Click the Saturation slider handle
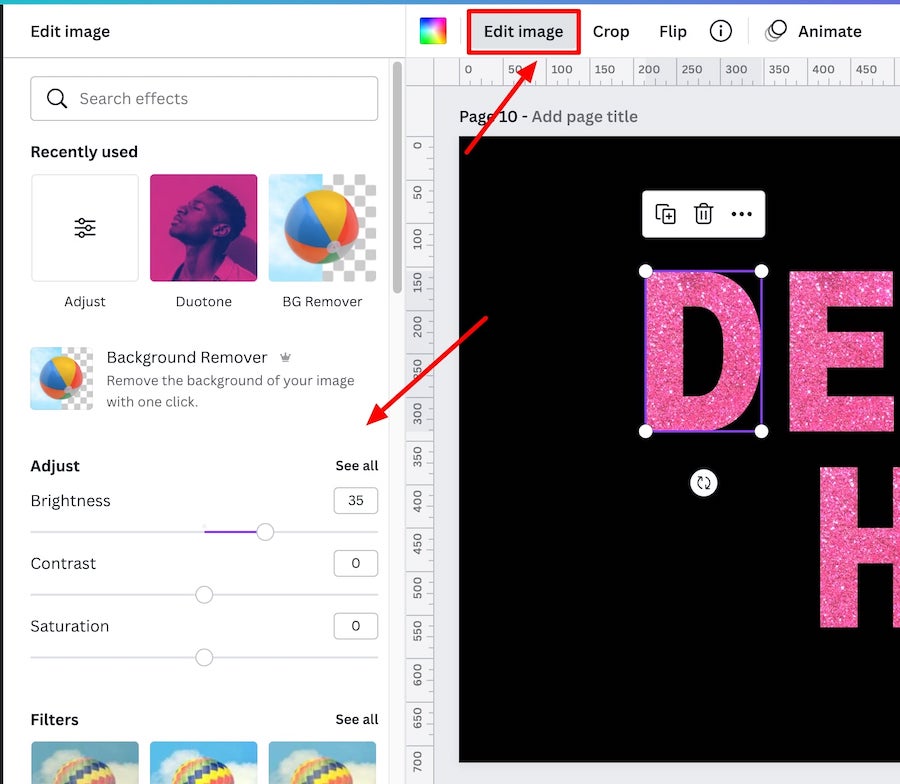 click(x=204, y=657)
